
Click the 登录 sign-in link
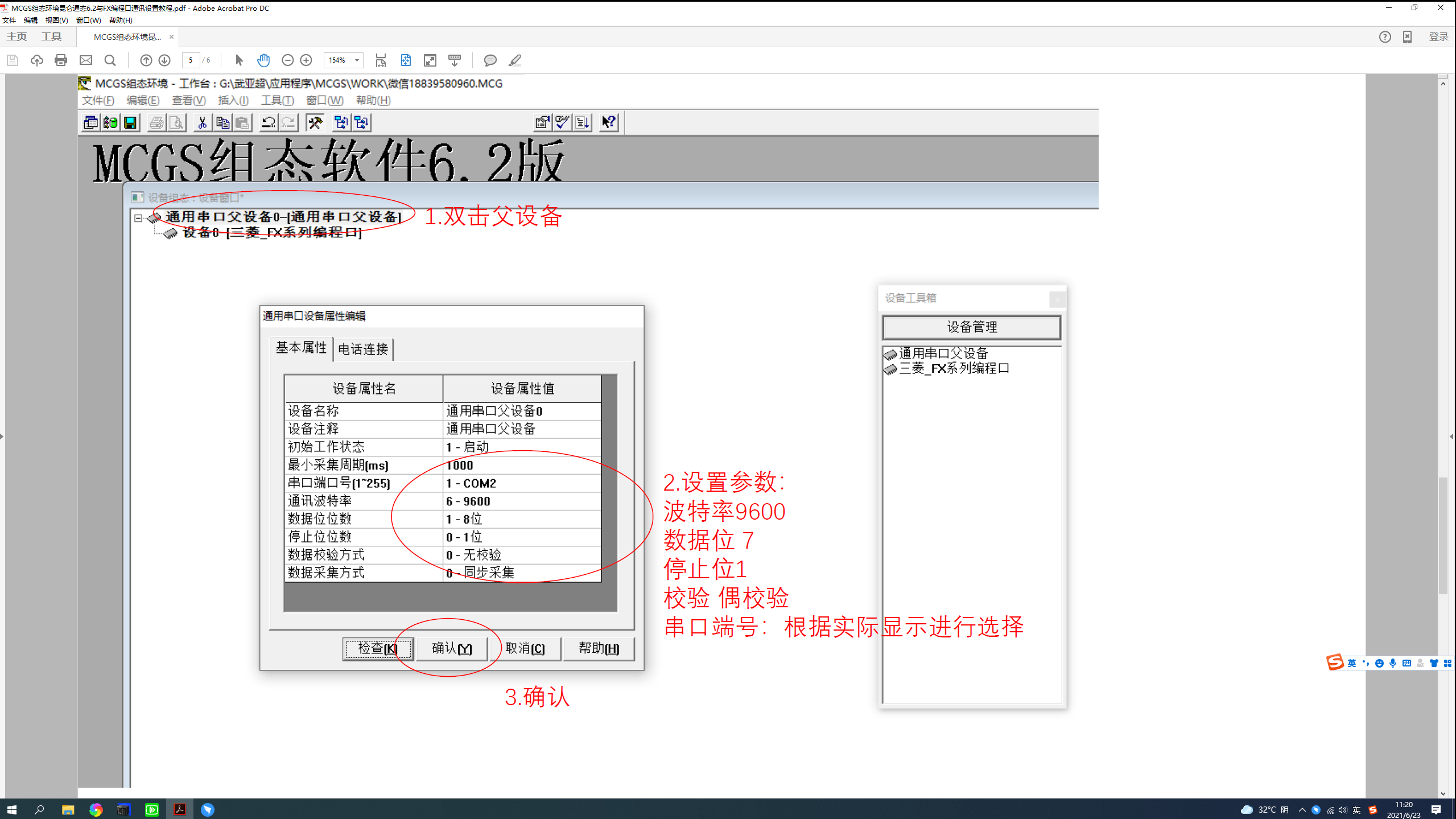[1438, 36]
